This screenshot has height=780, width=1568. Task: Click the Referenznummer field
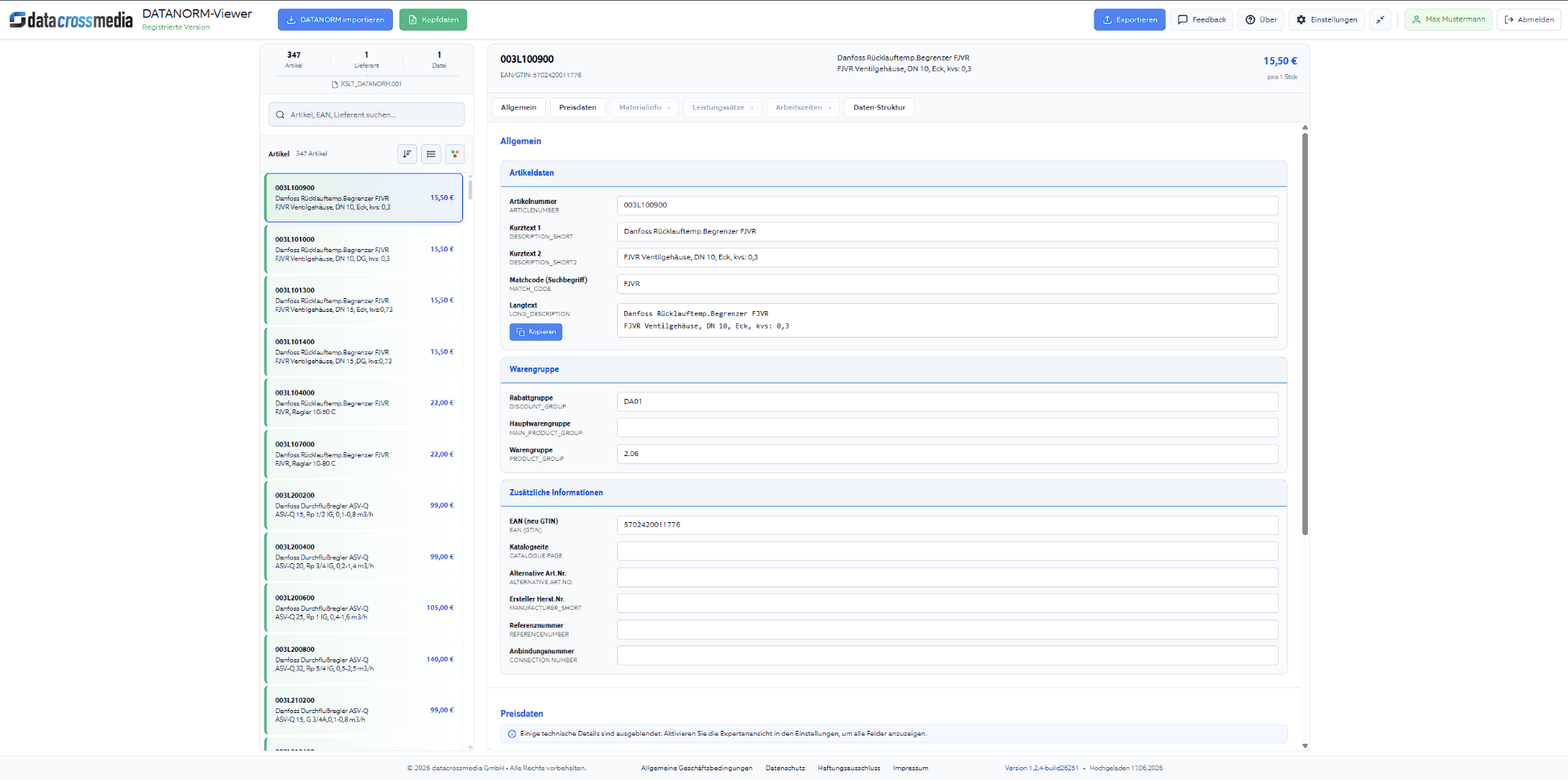point(947,629)
